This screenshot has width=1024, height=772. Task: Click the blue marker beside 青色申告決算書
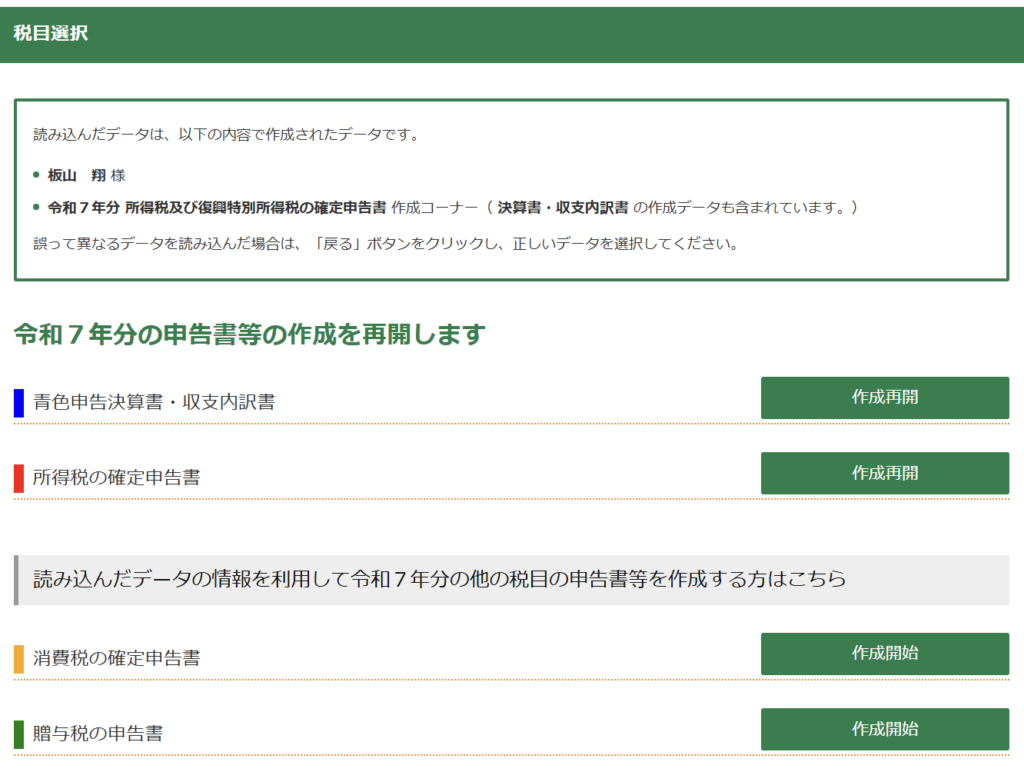[x=19, y=402]
